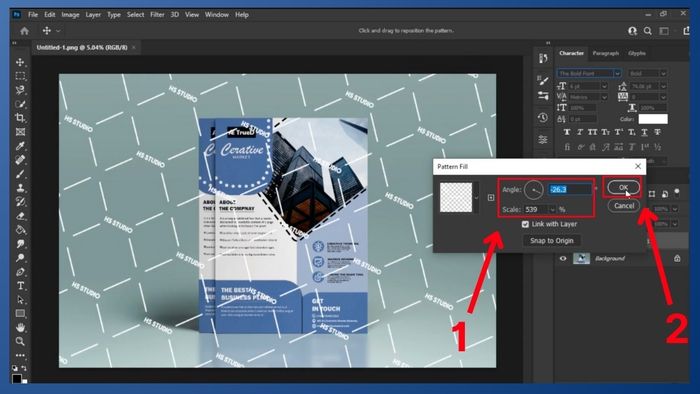Click Cancel in Pattern Fill dialog
This screenshot has width=700, height=394.
coord(624,206)
